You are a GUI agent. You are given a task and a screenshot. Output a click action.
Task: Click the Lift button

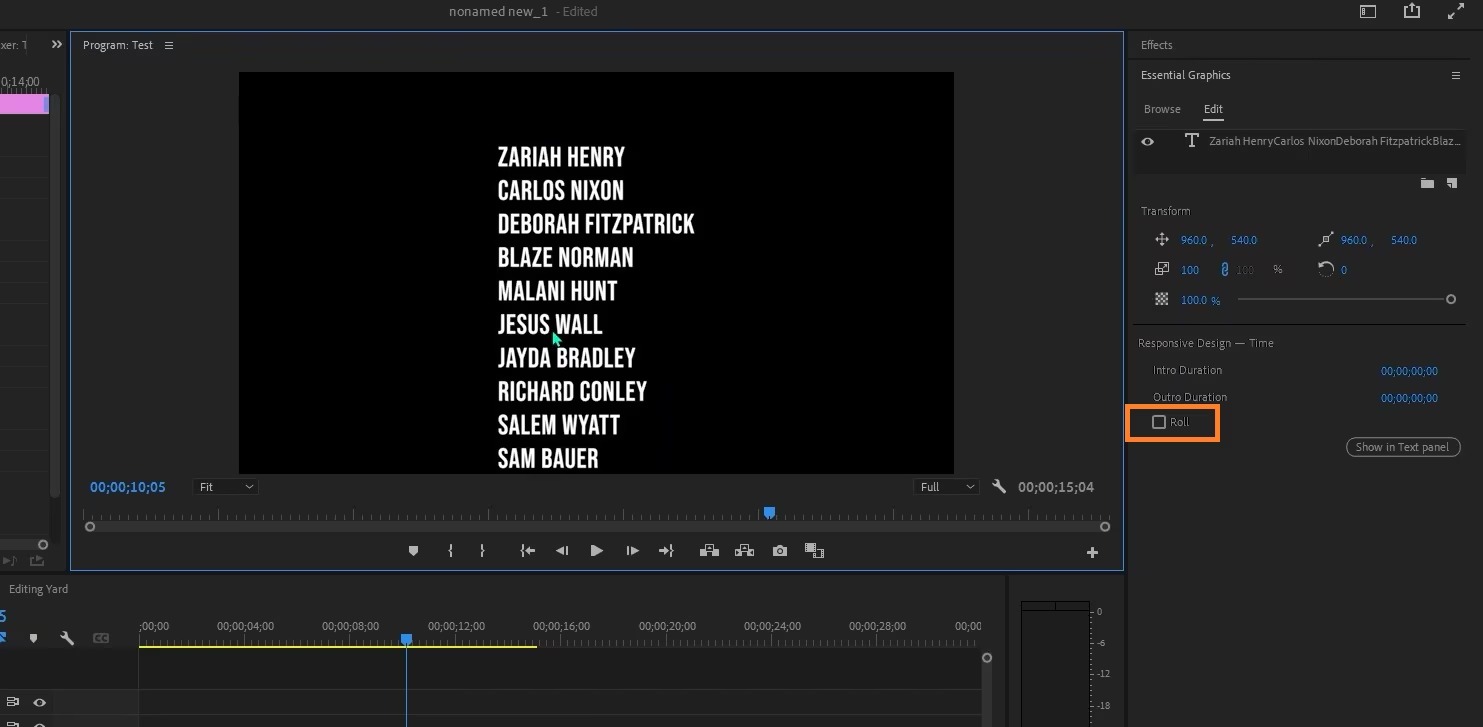709,551
